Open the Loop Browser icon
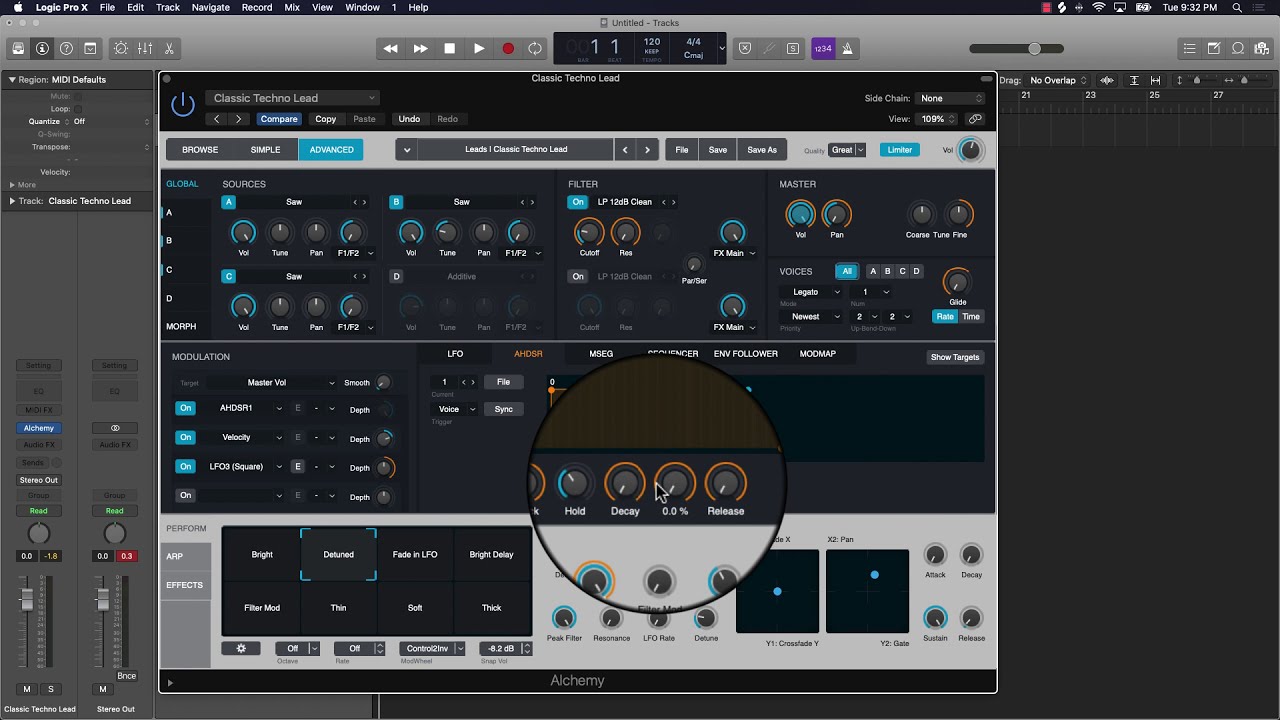The width and height of the screenshot is (1280, 720). tap(1238, 48)
